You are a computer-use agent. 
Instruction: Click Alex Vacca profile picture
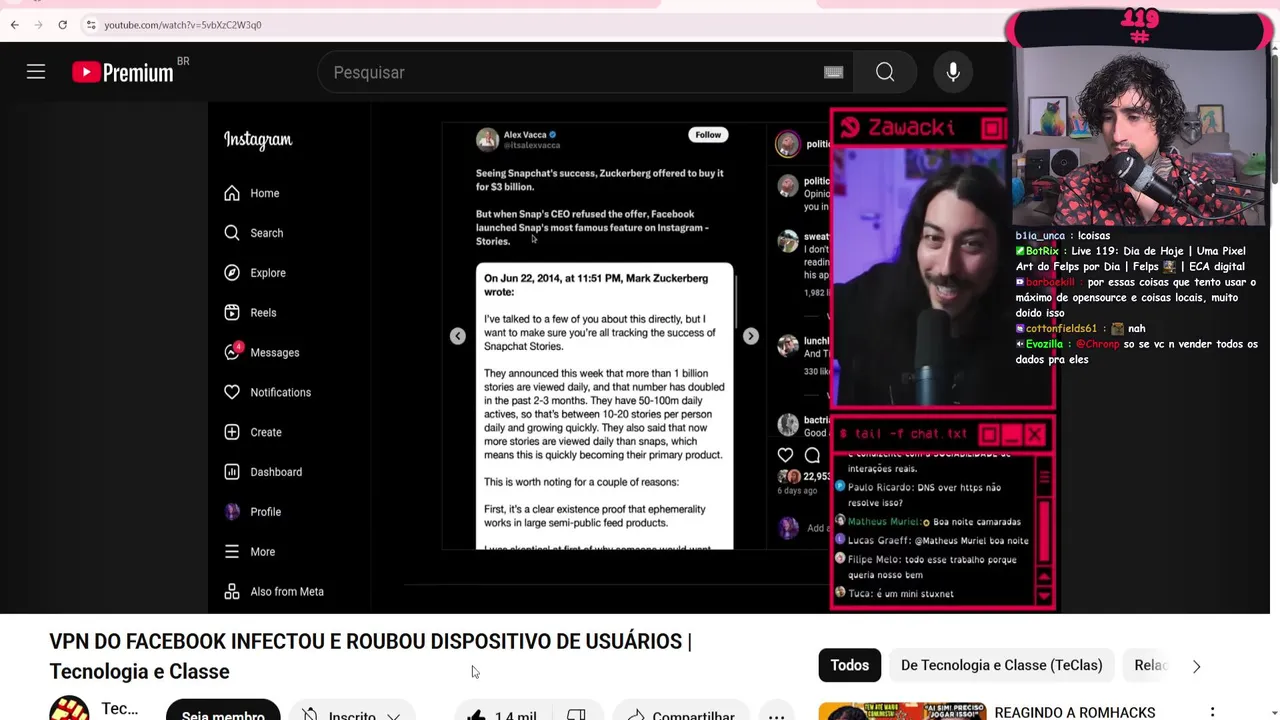[487, 139]
